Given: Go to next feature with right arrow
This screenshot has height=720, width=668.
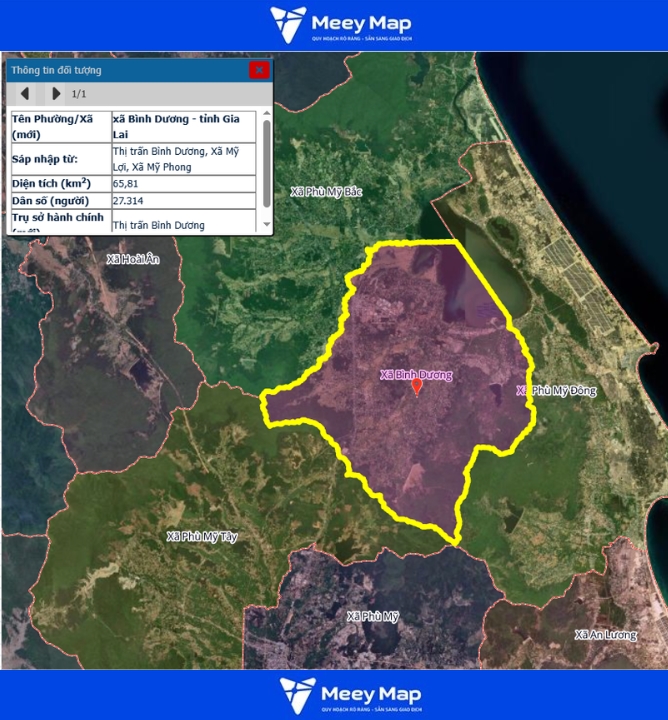Looking at the screenshot, I should [x=56, y=94].
